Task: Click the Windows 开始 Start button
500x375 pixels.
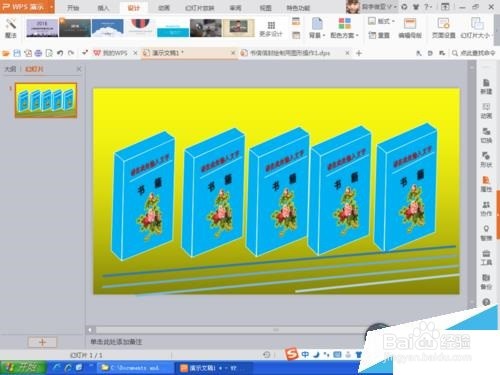Action: coord(23,367)
